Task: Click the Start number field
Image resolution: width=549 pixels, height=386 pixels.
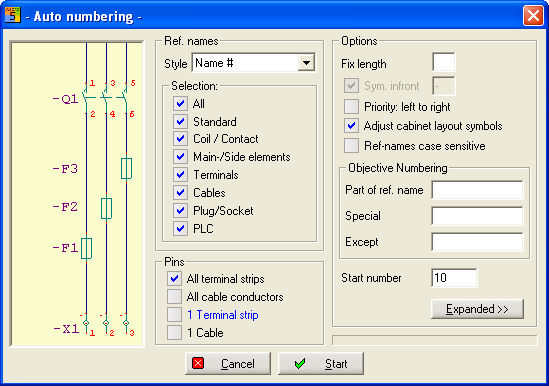Action: pos(454,278)
